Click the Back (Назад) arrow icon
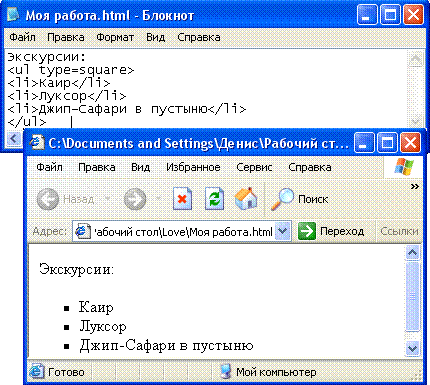Viewport: 430px width, 385px height. (47, 199)
